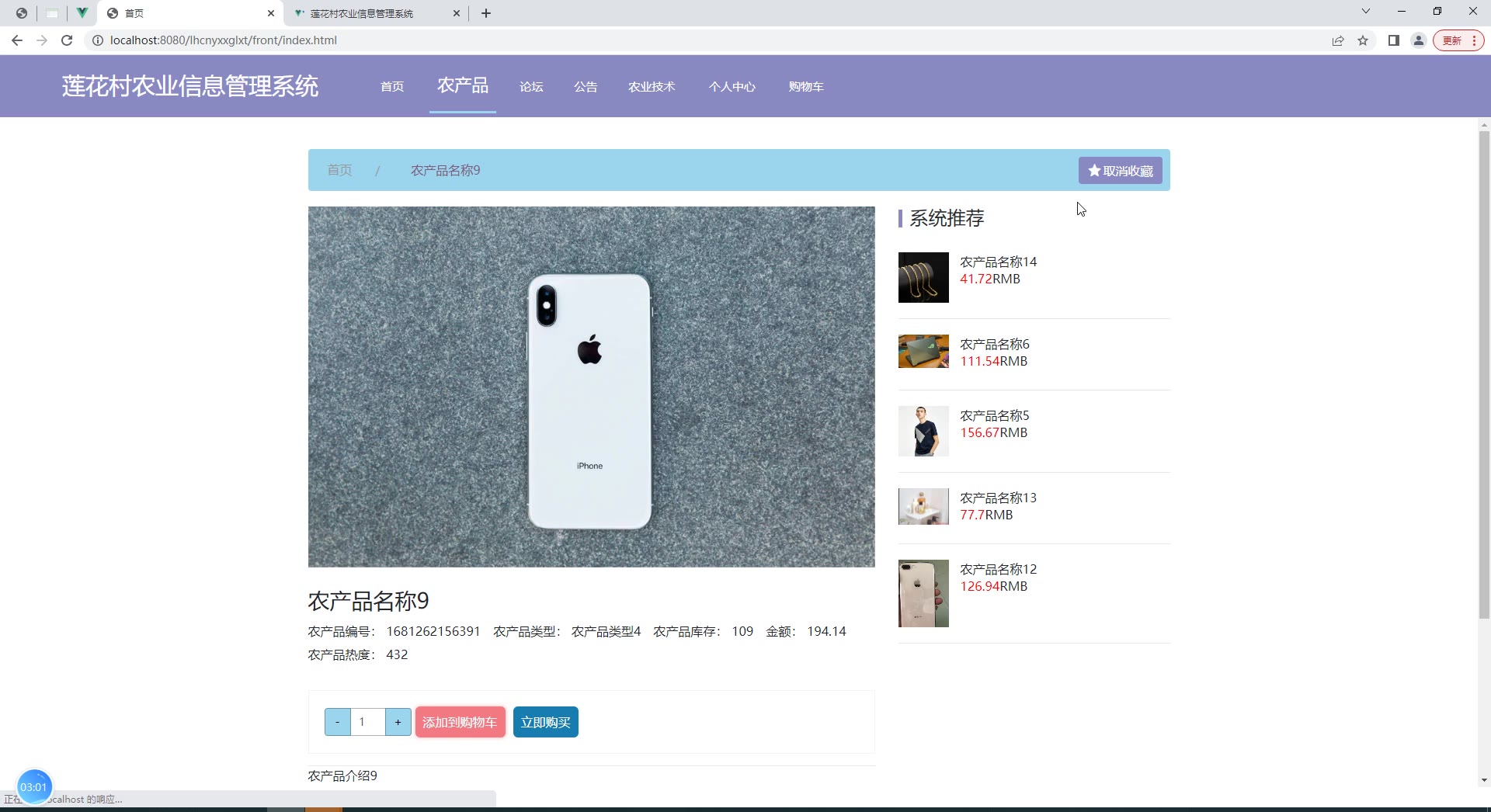
Task: Open 论坛 navigation menu item
Action: click(531, 87)
